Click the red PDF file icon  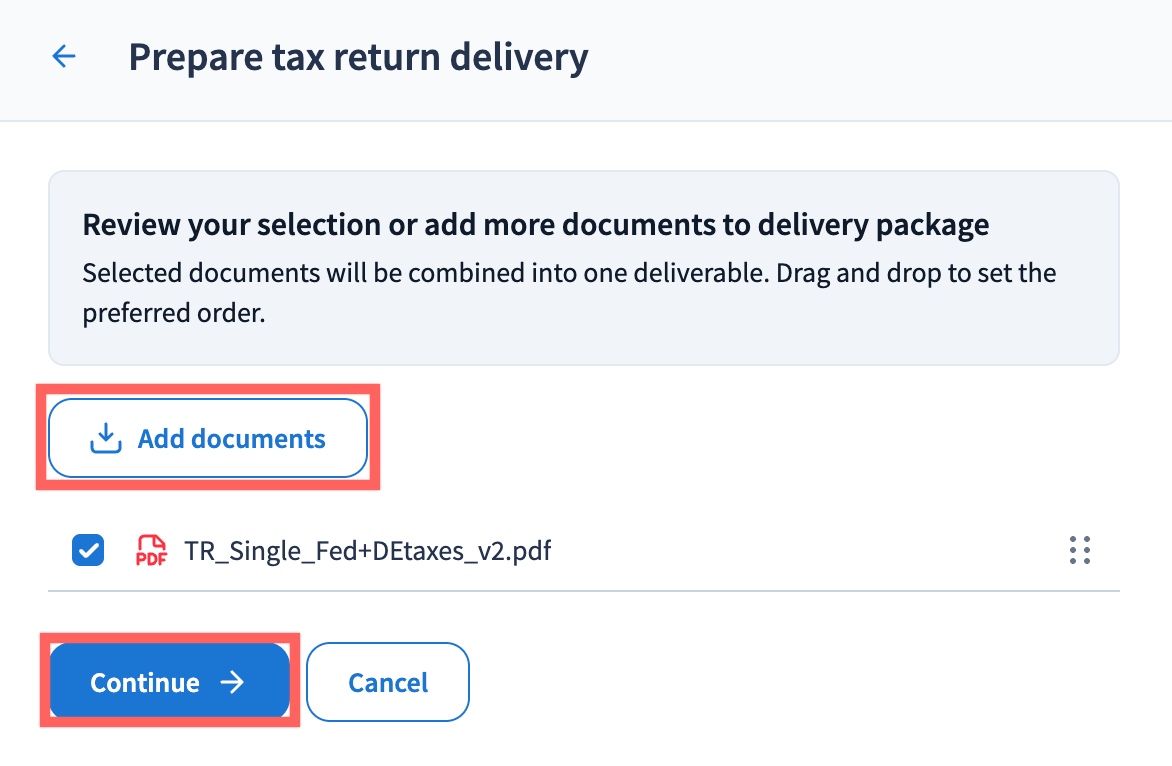tap(151, 550)
